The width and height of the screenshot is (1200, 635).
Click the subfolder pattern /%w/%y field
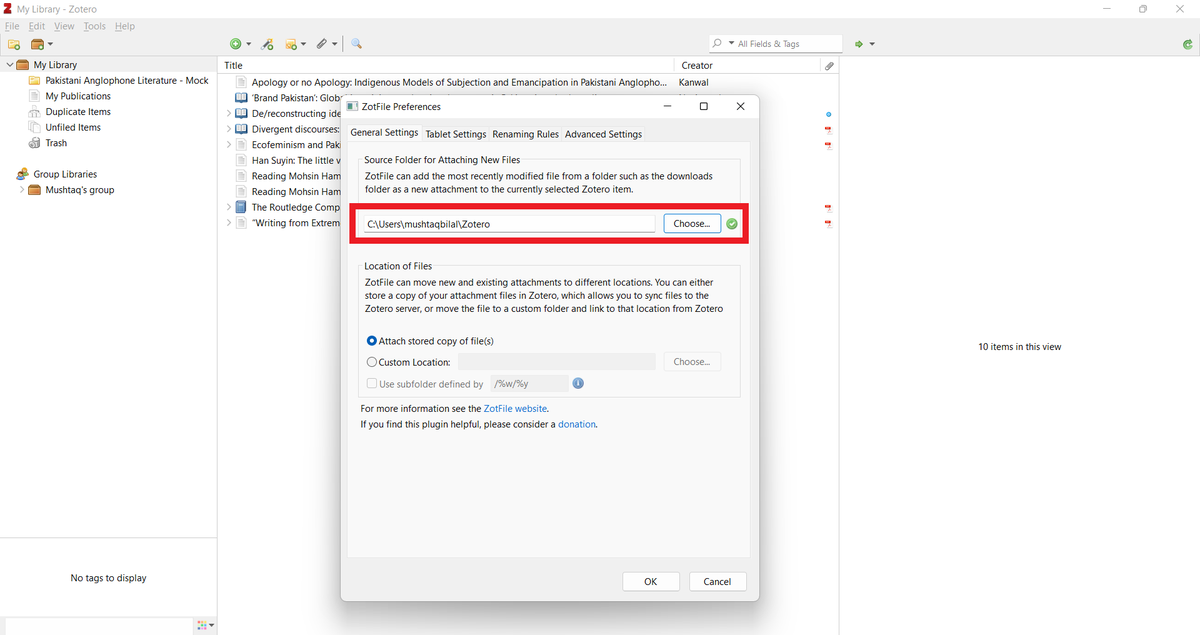pyautogui.click(x=529, y=383)
